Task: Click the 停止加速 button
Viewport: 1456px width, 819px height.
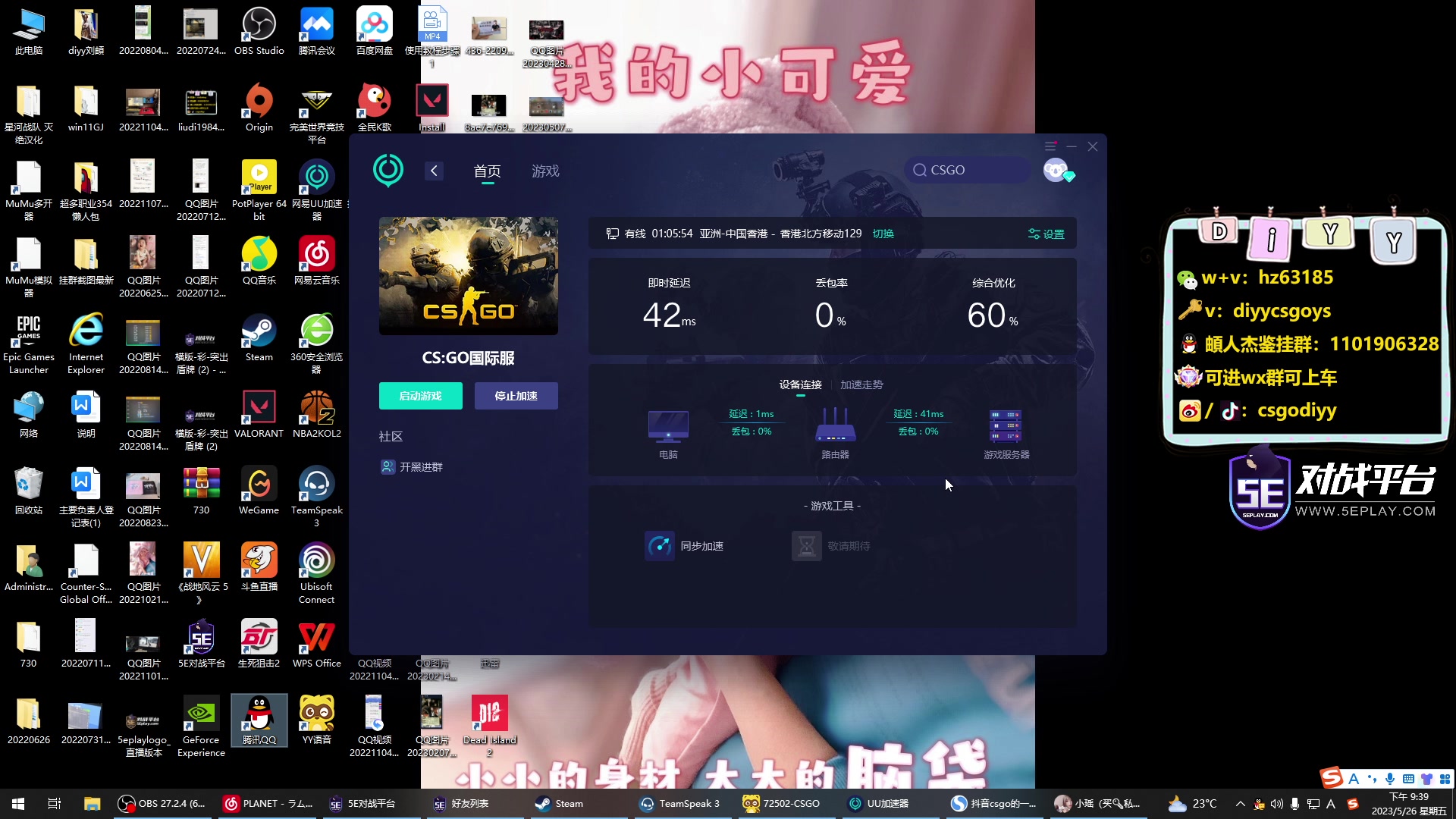Action: pos(516,396)
